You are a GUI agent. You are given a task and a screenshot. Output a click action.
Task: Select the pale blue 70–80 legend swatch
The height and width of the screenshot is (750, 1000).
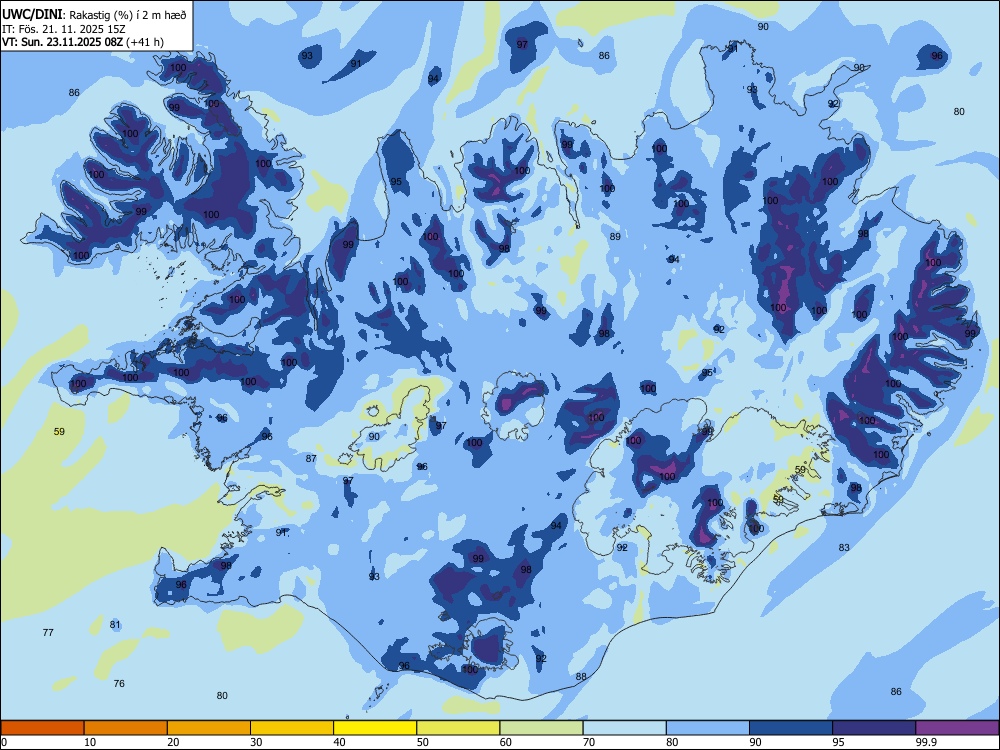(x=625, y=728)
